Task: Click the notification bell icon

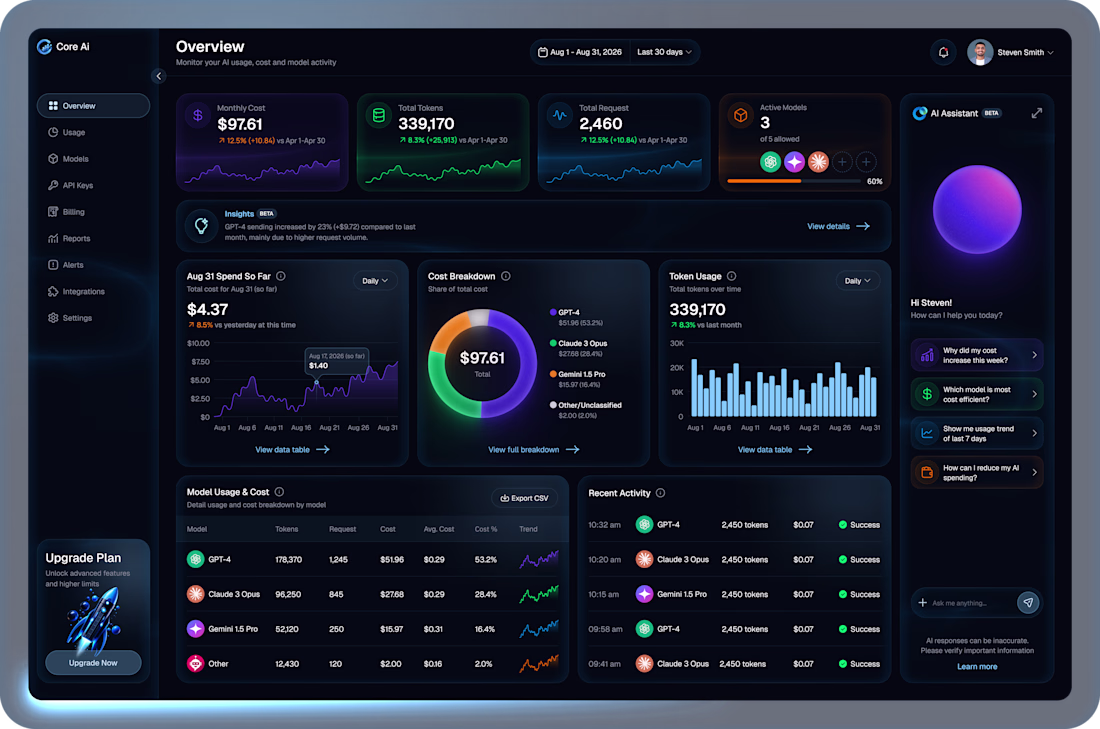Action: pos(943,52)
